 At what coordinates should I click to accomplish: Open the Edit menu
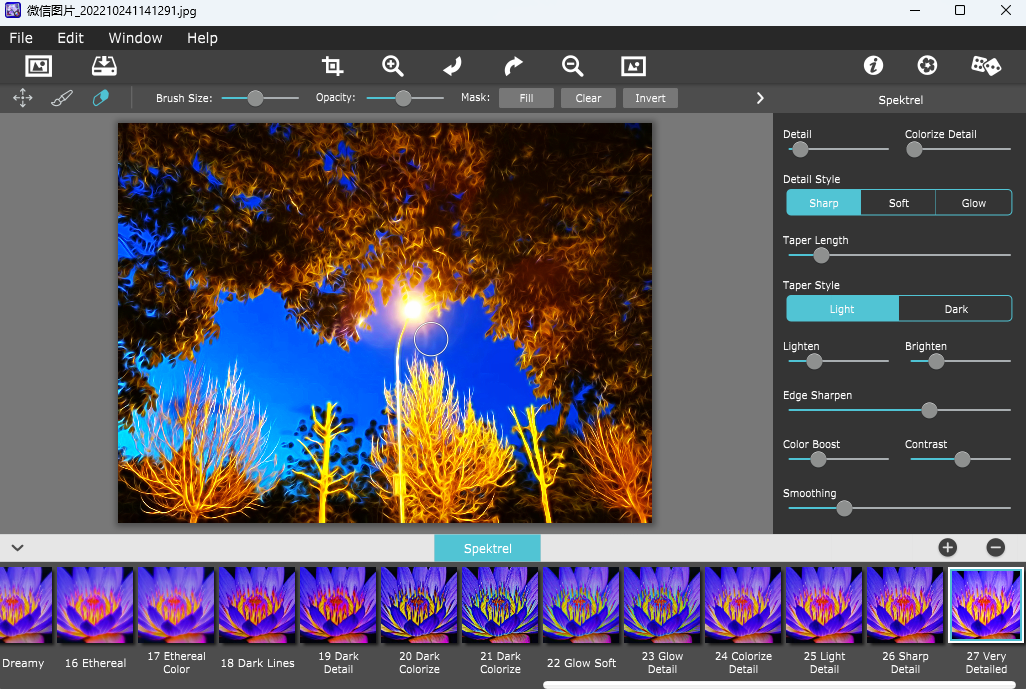click(x=70, y=38)
